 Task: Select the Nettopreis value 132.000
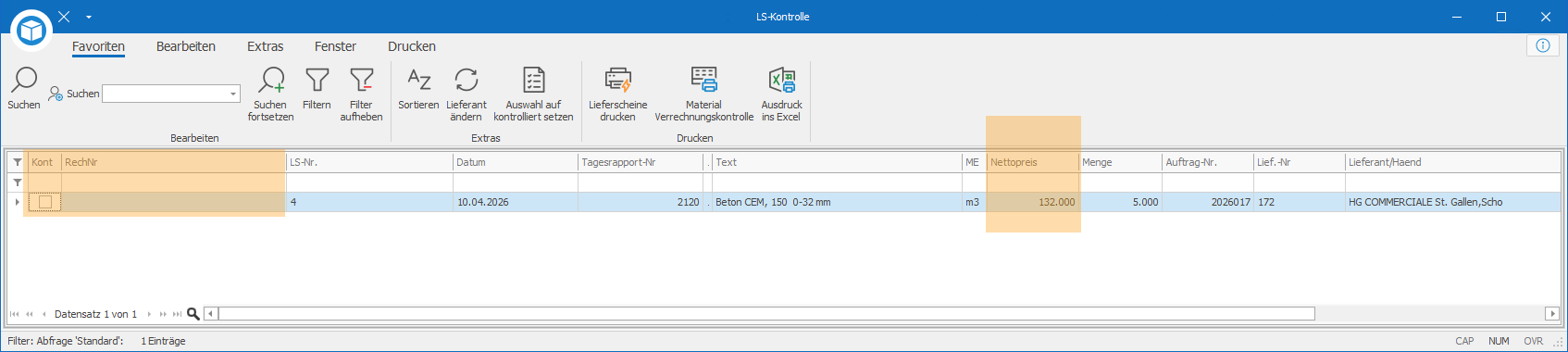1033,202
